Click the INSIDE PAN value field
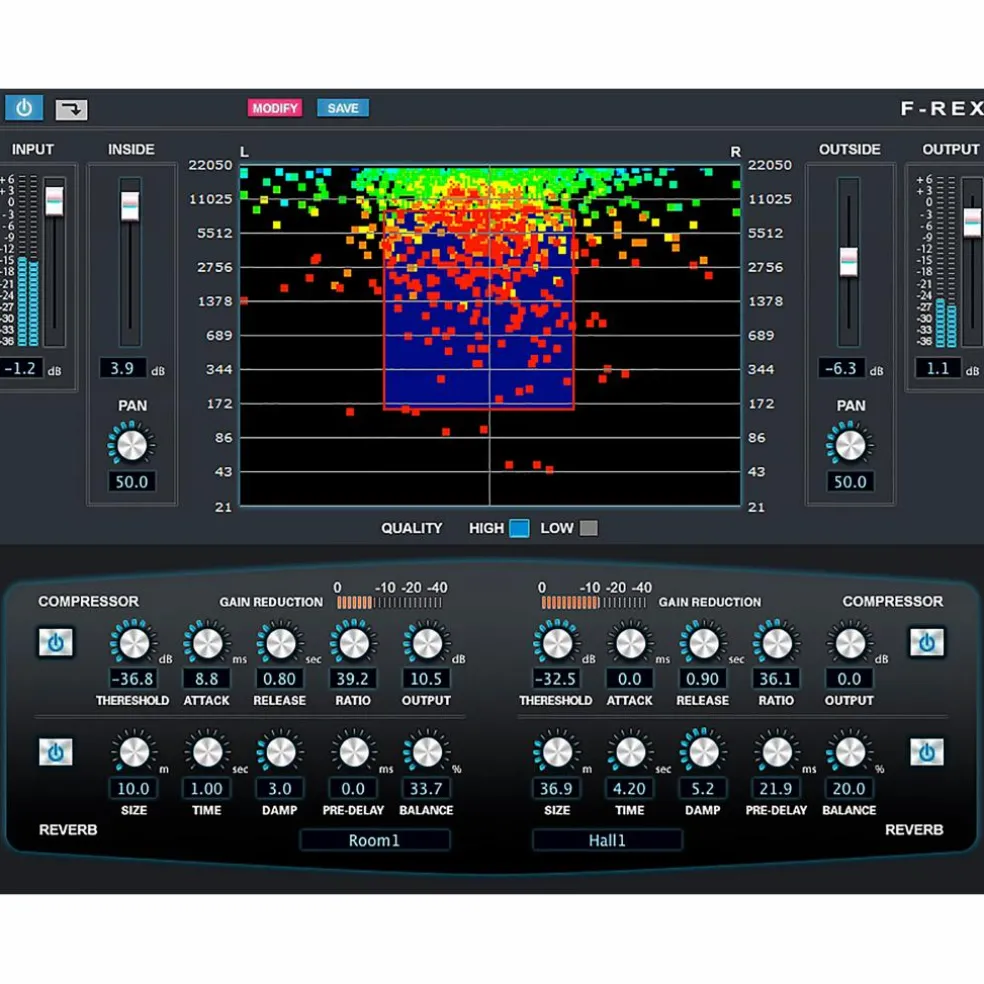This screenshot has width=984, height=984. tap(132, 482)
